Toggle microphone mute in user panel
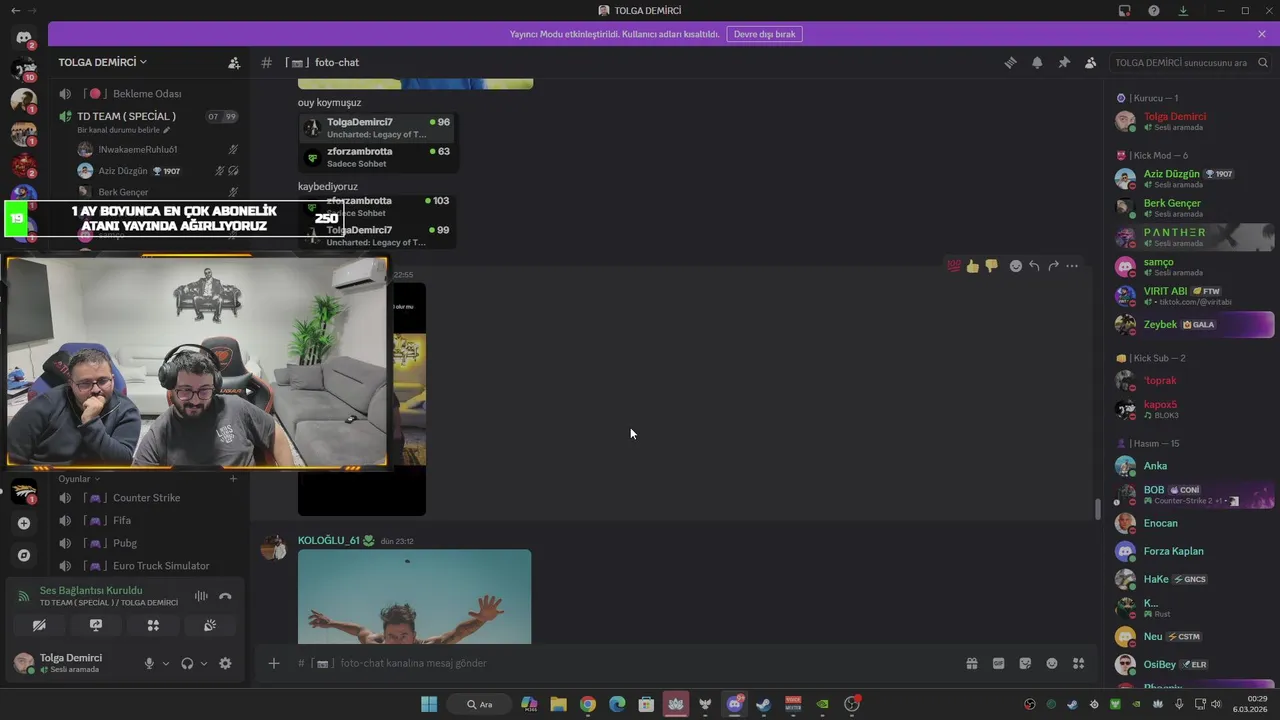Screen dimensions: 1280x720 coord(149,663)
